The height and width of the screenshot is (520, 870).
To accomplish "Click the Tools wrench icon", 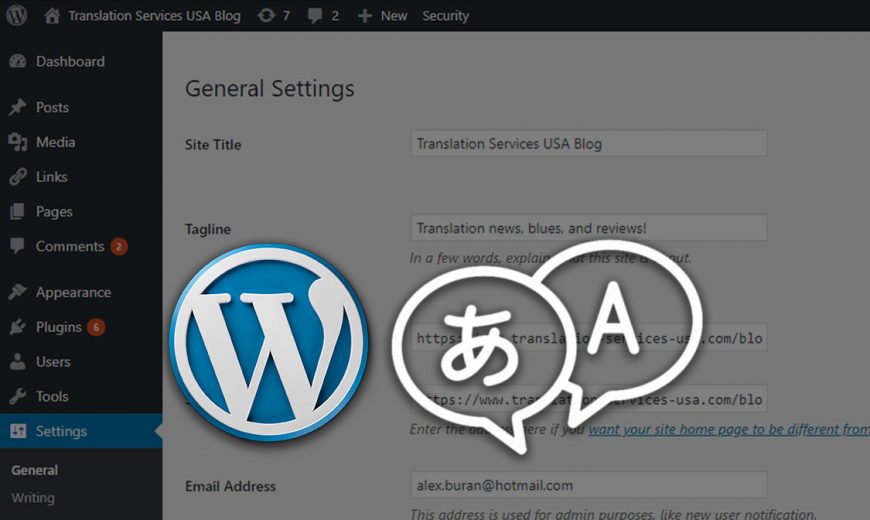I will (x=18, y=397).
